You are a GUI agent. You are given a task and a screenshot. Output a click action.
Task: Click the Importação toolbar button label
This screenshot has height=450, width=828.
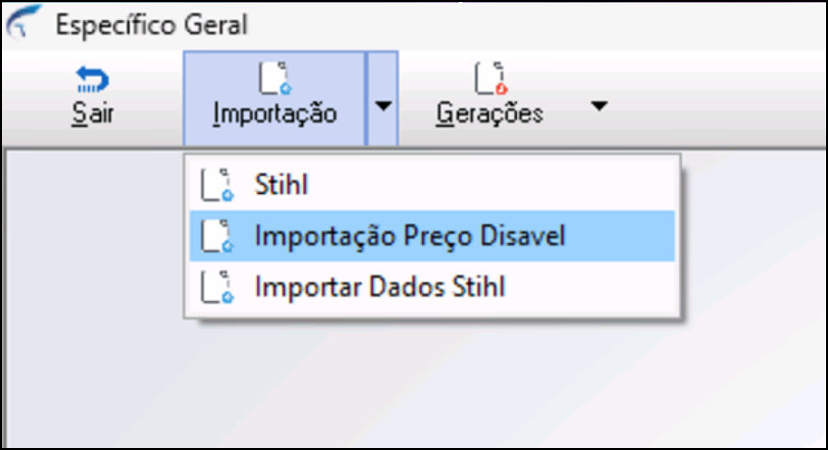point(275,114)
